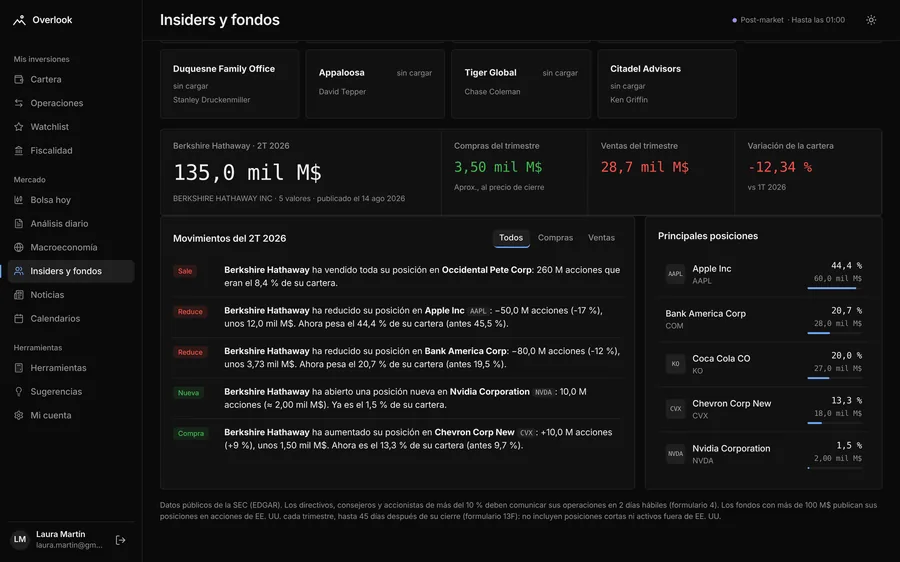
Task: Toggle the light theme sun icon
Action: [871, 20]
